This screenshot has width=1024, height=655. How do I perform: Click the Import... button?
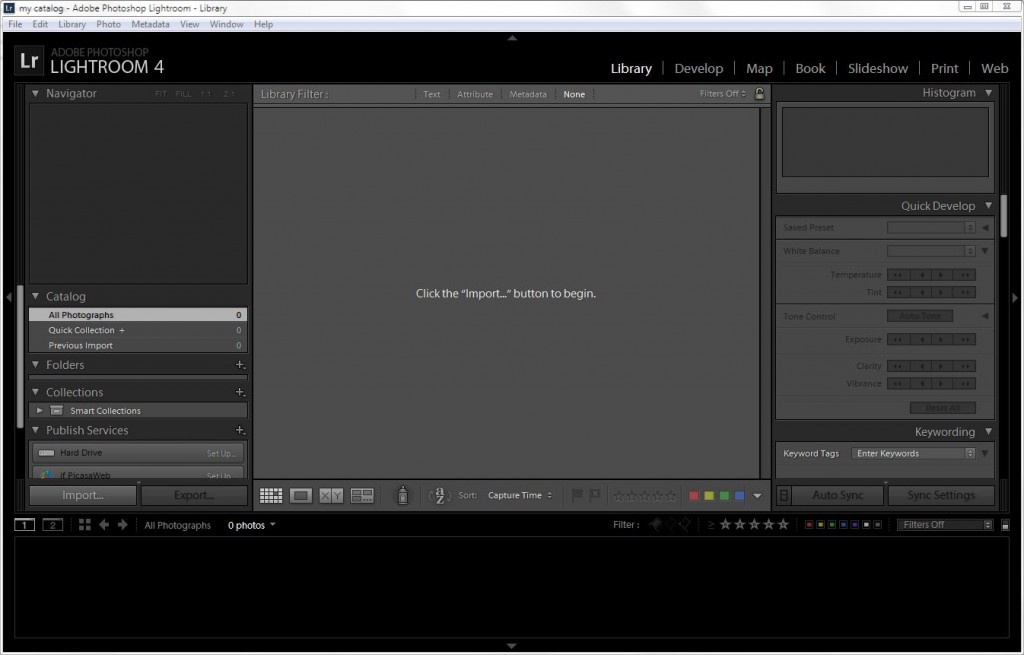83,495
